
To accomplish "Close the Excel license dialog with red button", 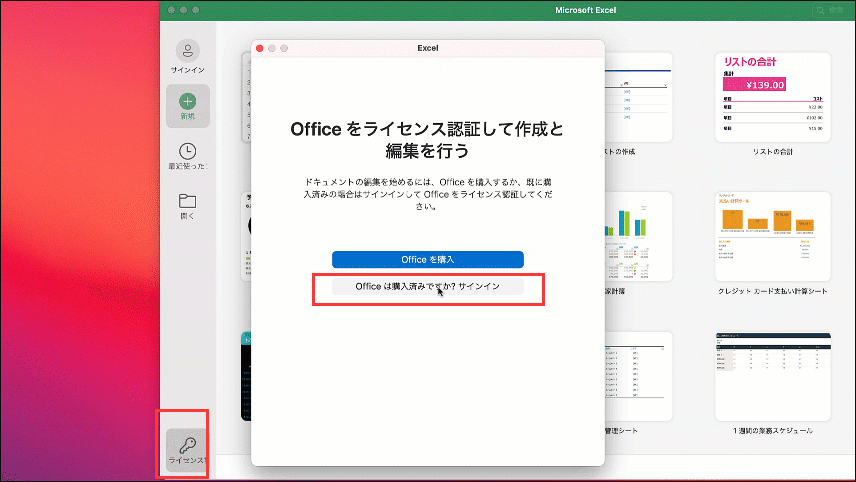I will click(260, 48).
